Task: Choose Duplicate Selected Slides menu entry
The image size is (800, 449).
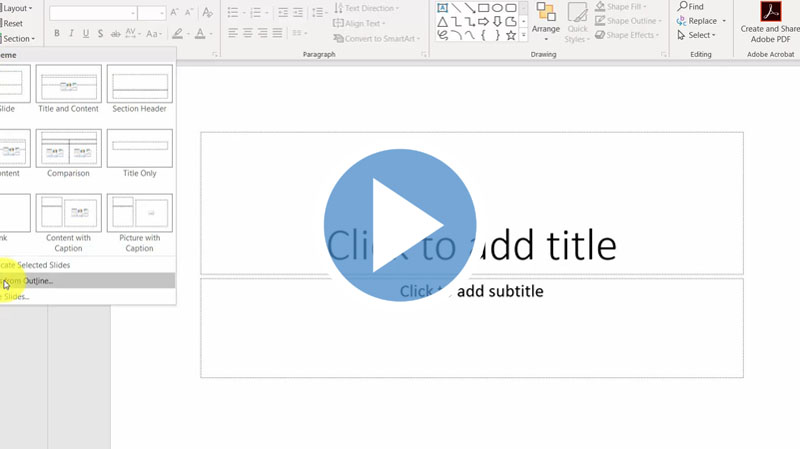Action: [36, 265]
